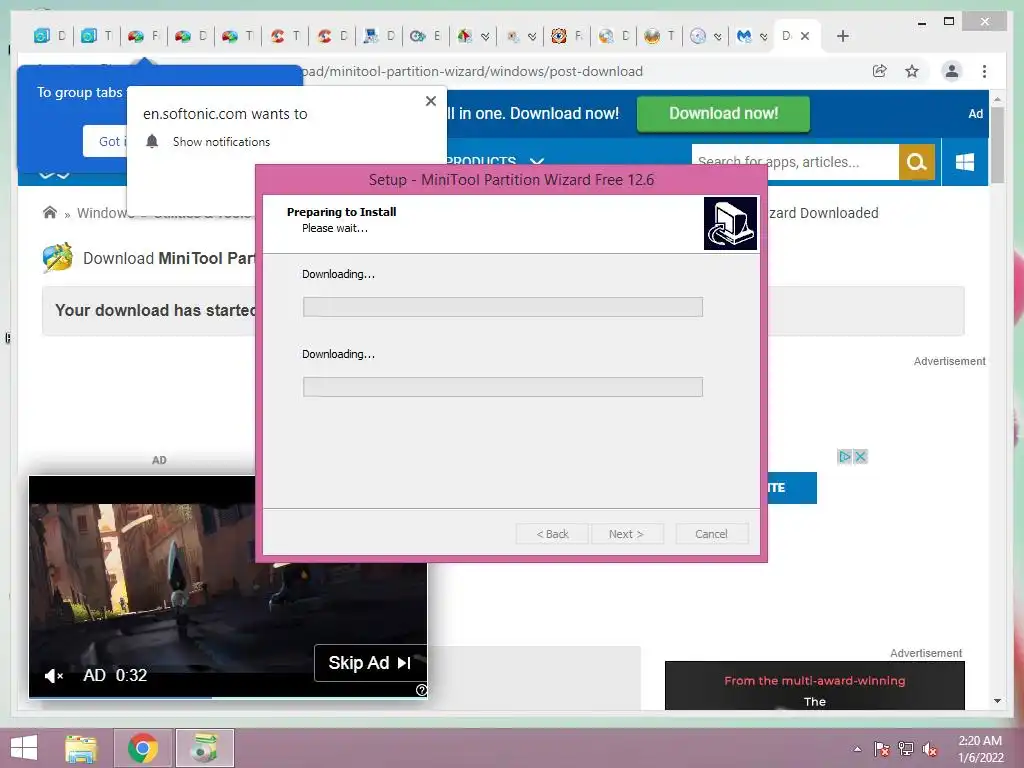1024x768 pixels.
Task: Click the Your download has started text
Action: 155,310
